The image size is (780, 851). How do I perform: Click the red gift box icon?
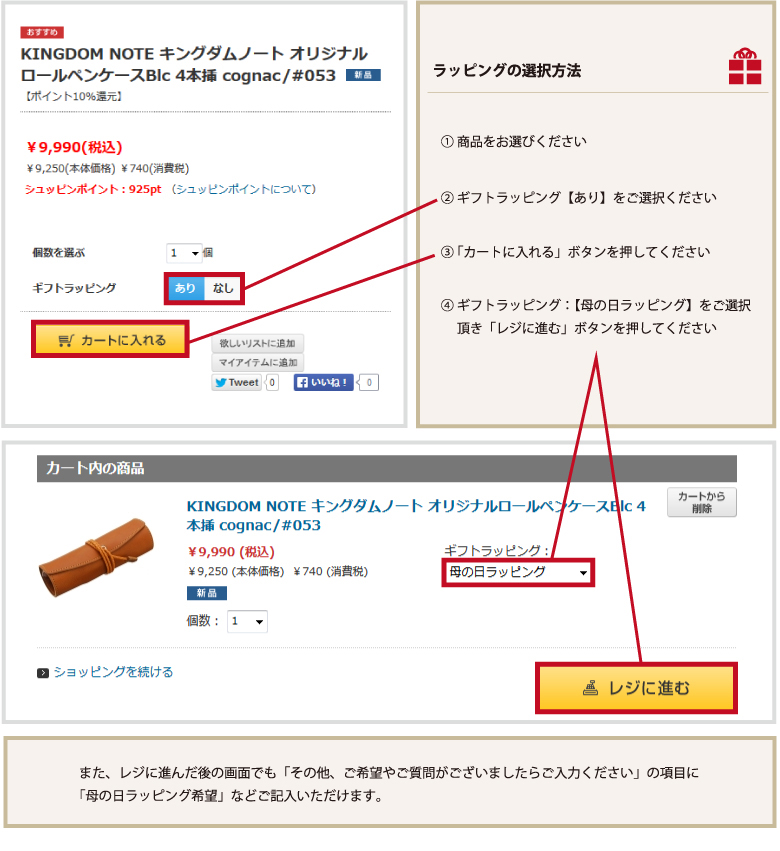745,66
